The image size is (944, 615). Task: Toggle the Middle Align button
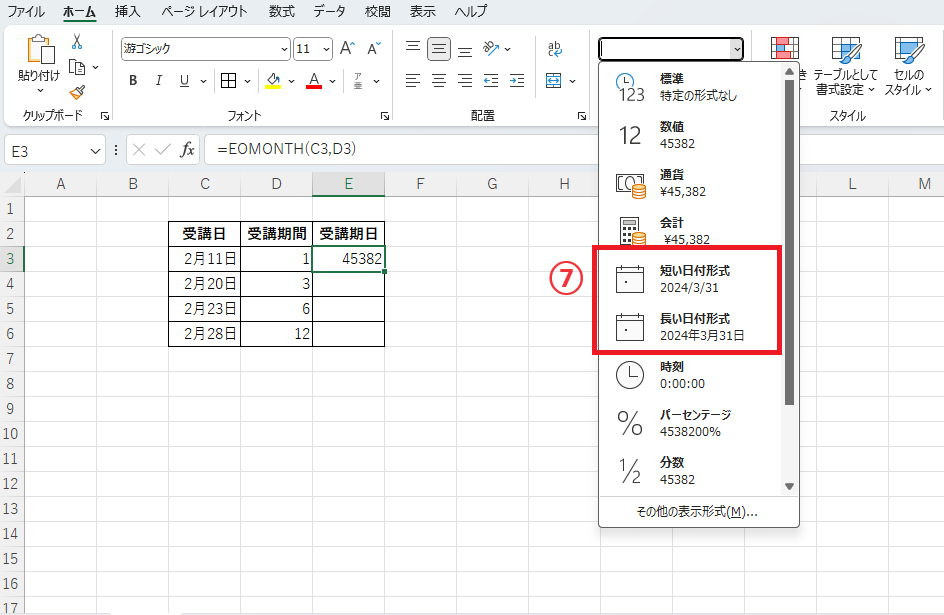438,48
